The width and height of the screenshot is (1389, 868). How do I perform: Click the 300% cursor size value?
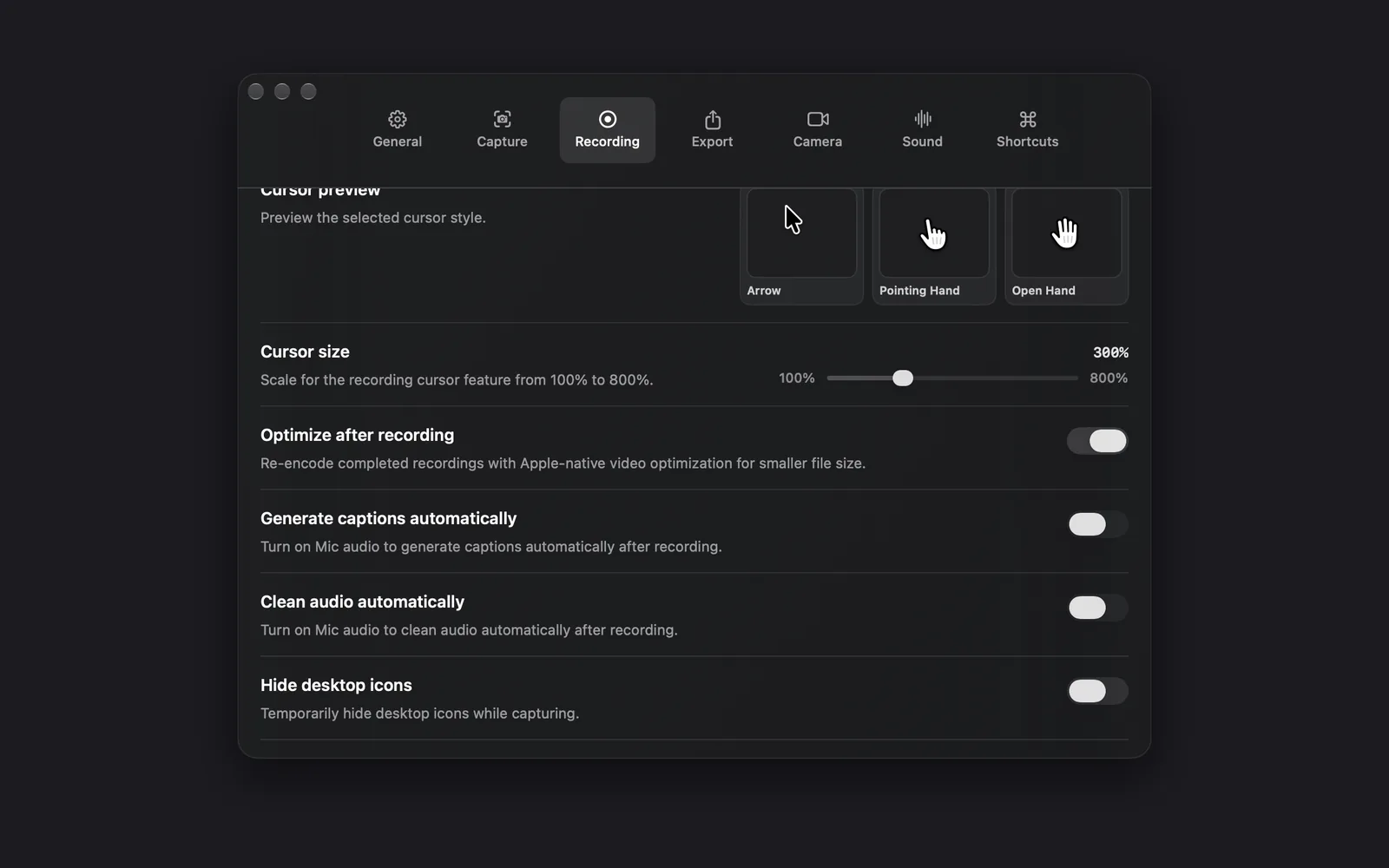coord(1110,352)
